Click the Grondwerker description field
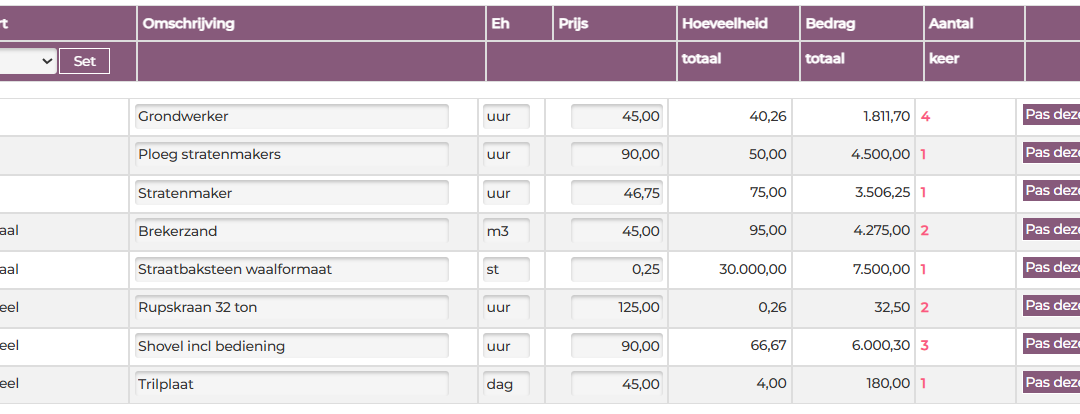Viewport: 1080px width, 414px height. [x=291, y=117]
